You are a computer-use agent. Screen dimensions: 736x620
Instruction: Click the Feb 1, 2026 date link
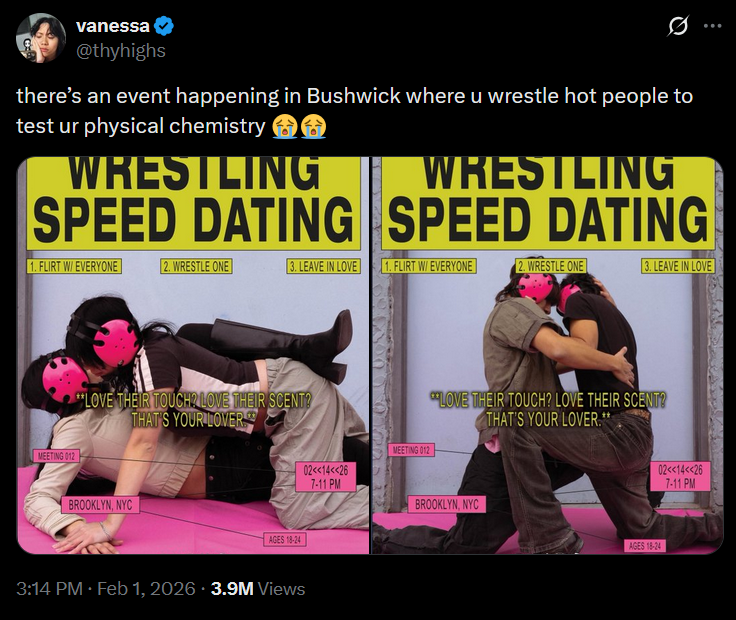click(x=146, y=589)
